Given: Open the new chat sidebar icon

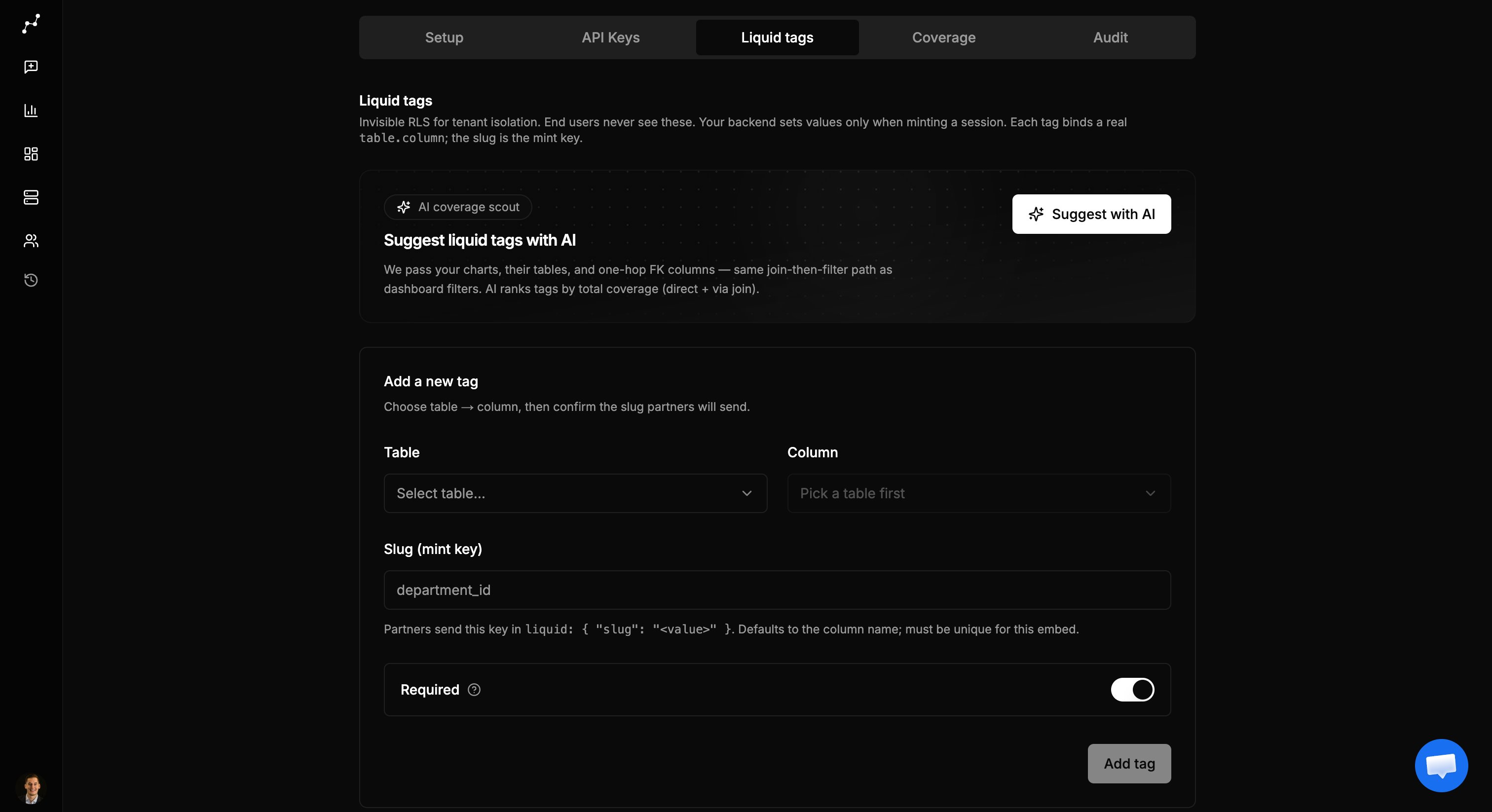Looking at the screenshot, I should pyautogui.click(x=31, y=67).
